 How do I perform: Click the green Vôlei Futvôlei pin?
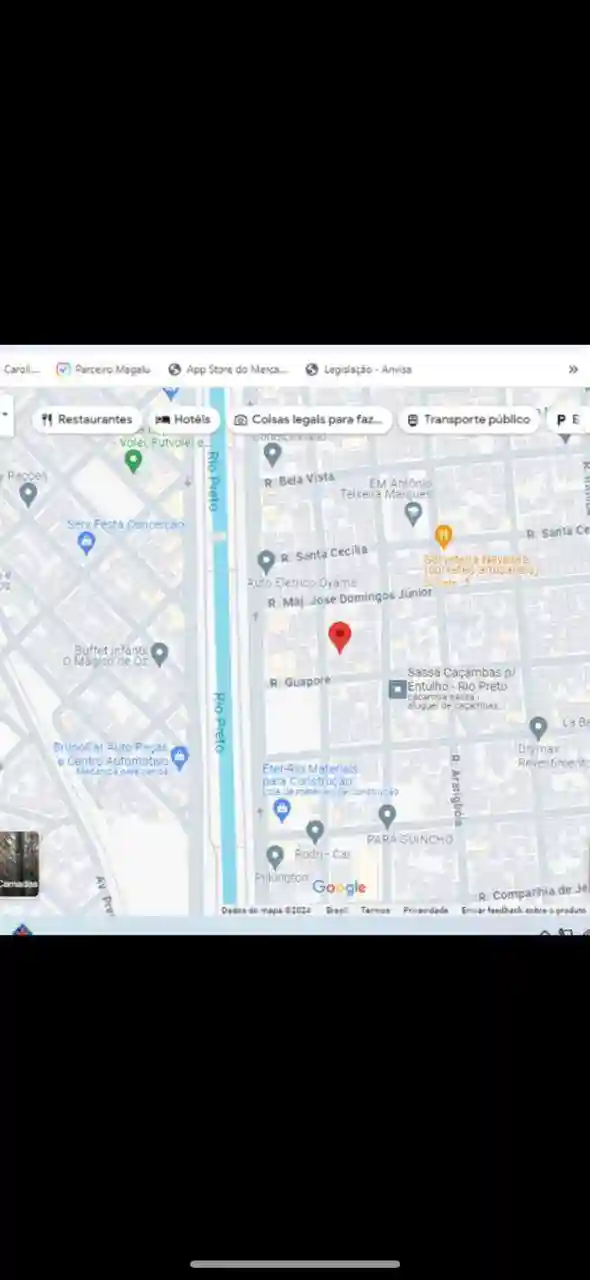tap(133, 461)
